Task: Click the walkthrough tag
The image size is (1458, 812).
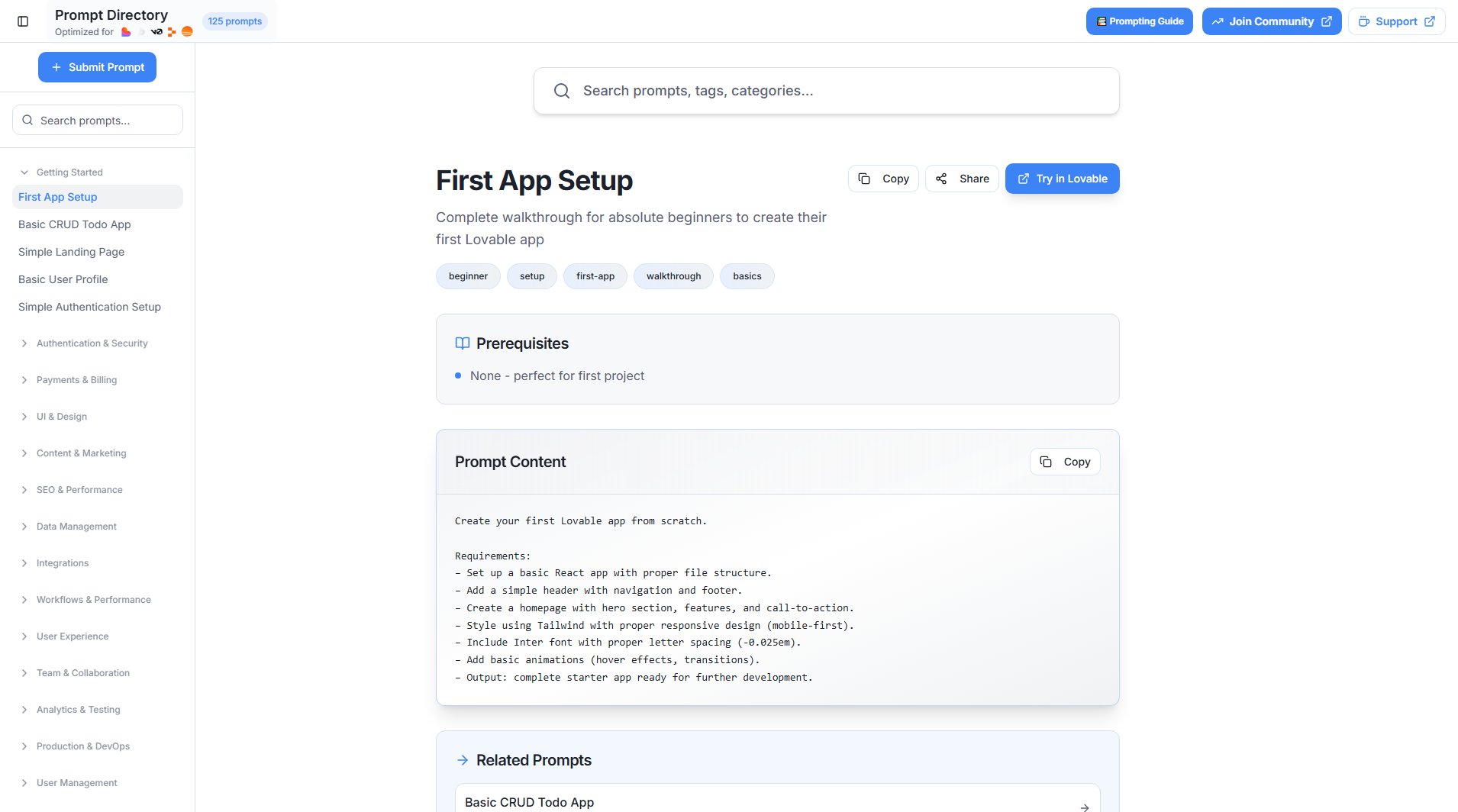Action: (673, 276)
